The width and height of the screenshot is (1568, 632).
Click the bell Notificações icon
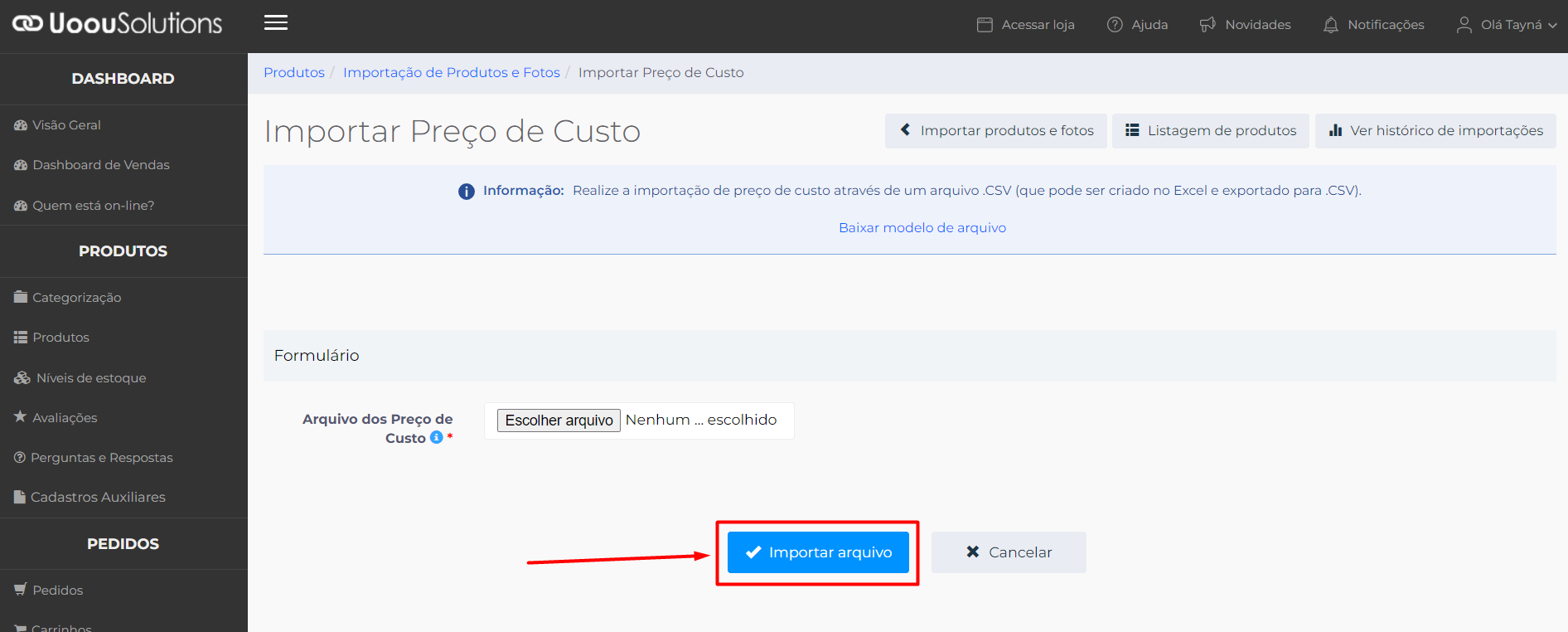[x=1330, y=25]
